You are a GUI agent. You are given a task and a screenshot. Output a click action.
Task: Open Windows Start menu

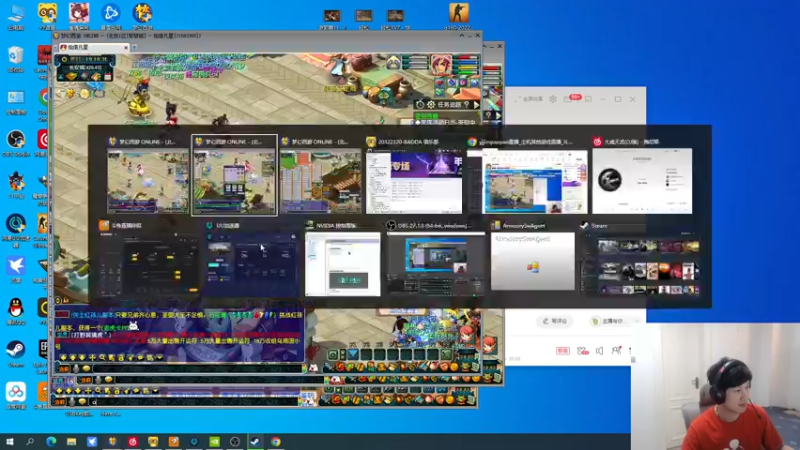9,441
